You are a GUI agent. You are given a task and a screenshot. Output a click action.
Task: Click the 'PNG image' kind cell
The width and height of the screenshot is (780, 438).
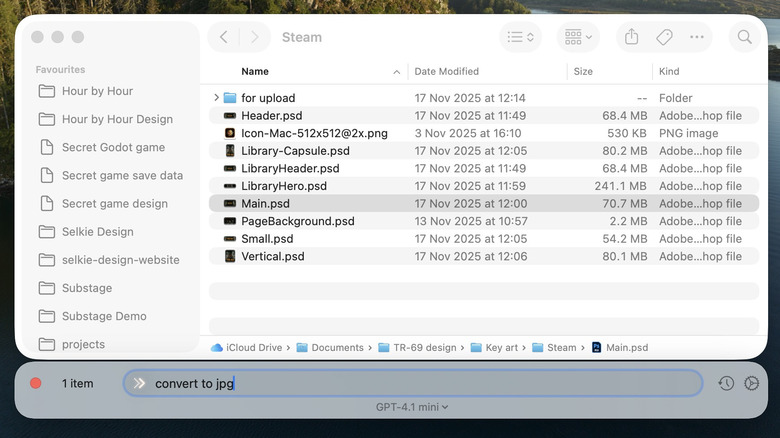(x=688, y=133)
